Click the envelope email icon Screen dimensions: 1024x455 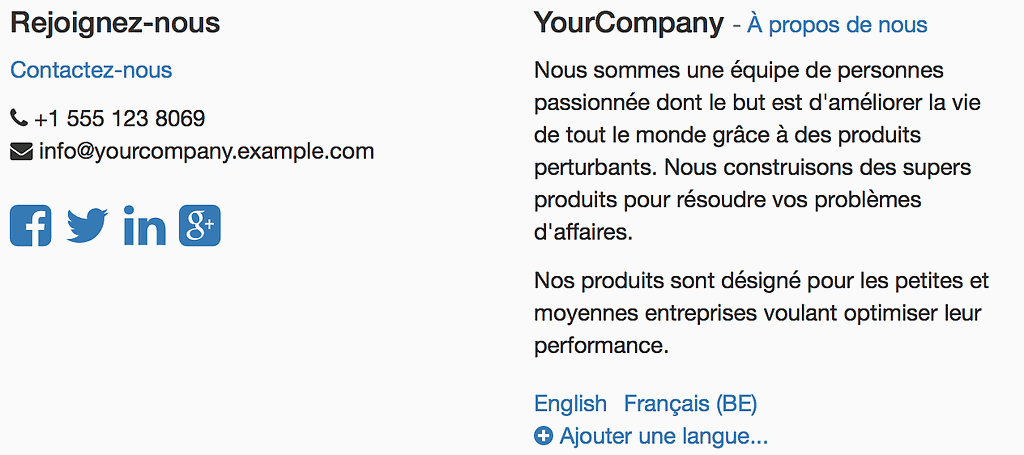point(21,152)
